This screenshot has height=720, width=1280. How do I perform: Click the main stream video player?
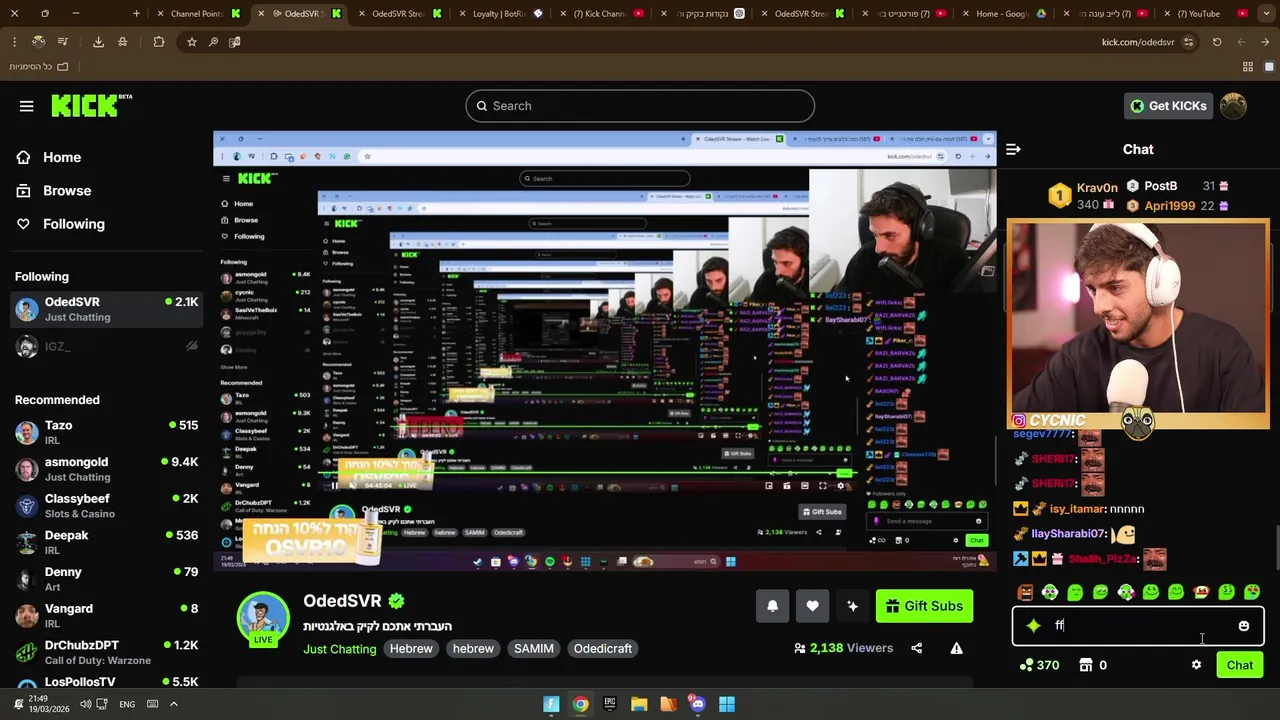[x=605, y=351]
